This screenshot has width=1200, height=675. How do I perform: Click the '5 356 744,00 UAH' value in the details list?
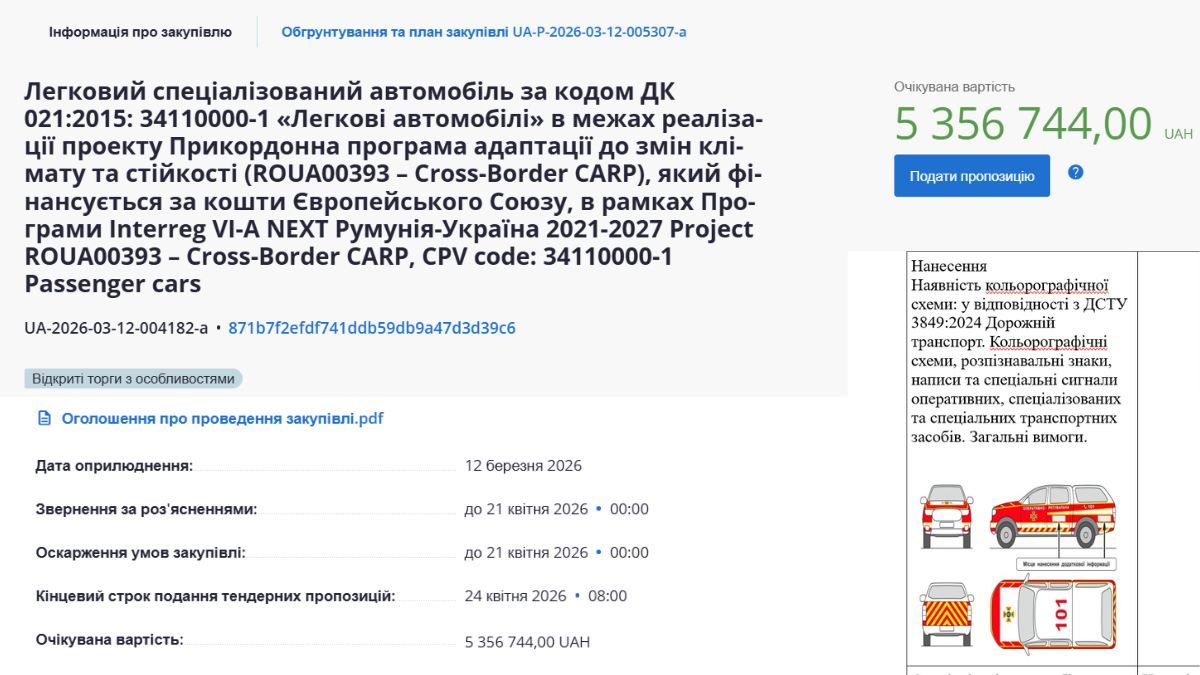point(527,641)
